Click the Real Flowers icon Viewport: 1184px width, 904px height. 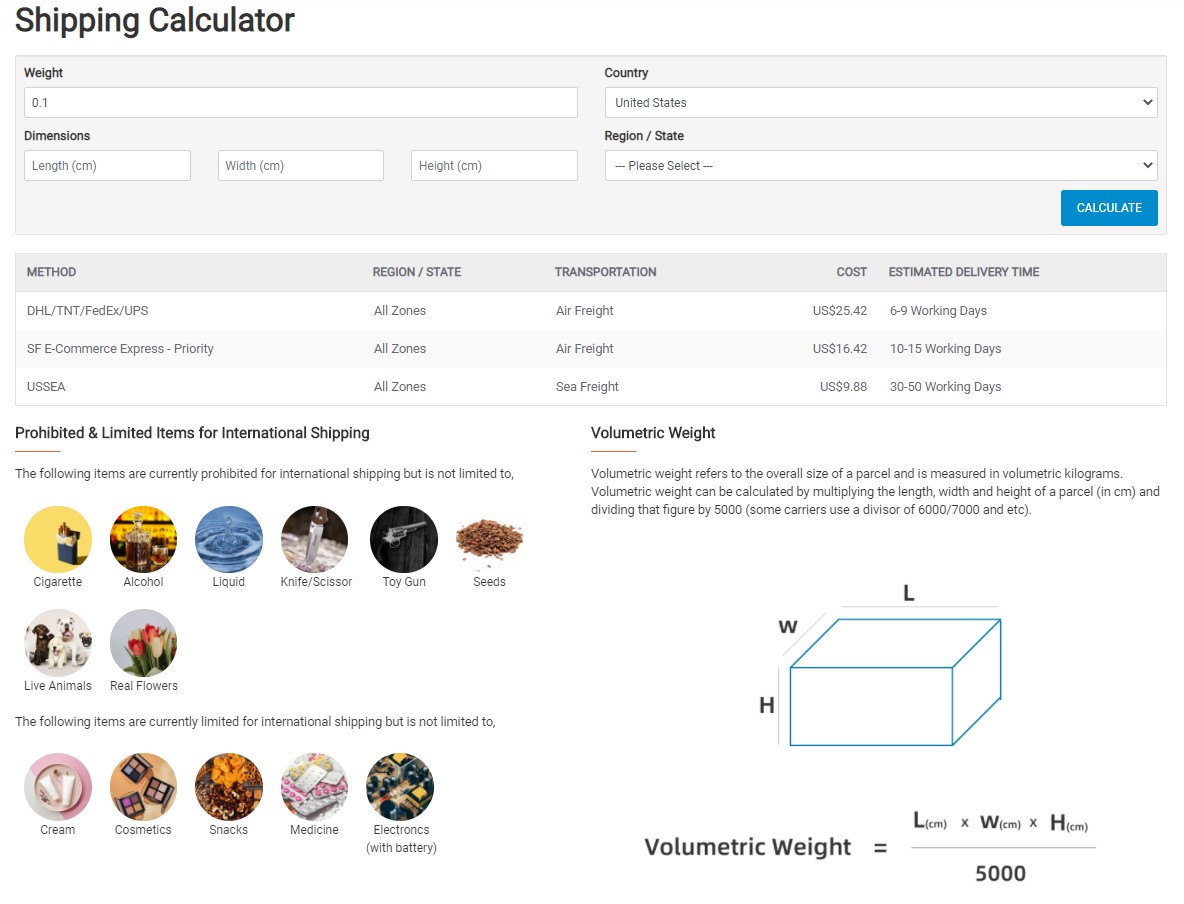point(143,643)
